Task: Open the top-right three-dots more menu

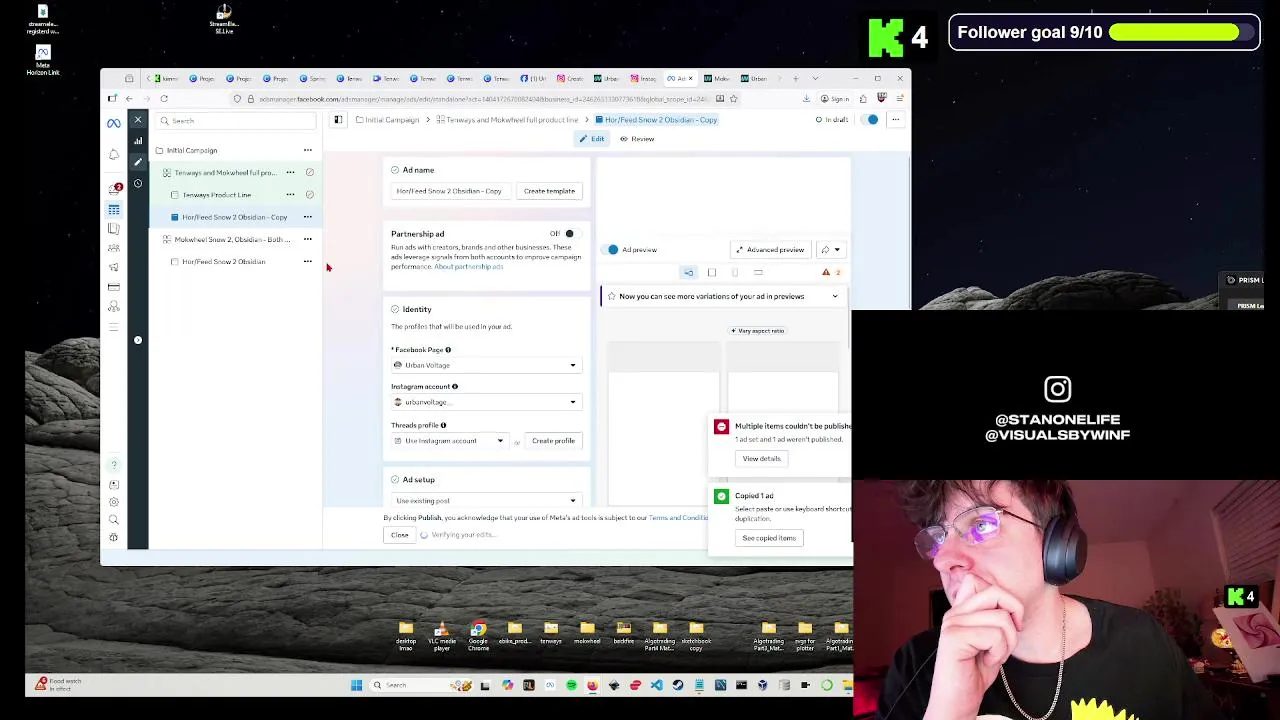Action: (896, 120)
